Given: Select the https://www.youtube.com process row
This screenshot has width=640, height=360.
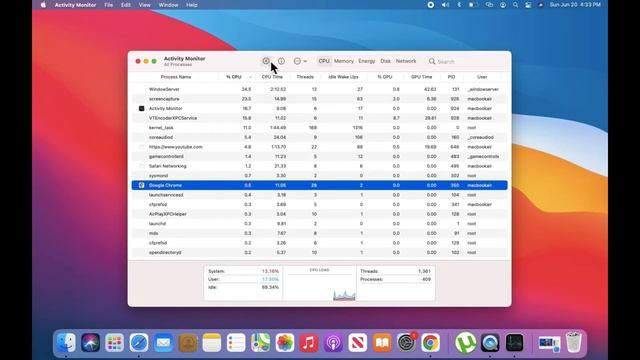Looking at the screenshot, I should click(320, 147).
